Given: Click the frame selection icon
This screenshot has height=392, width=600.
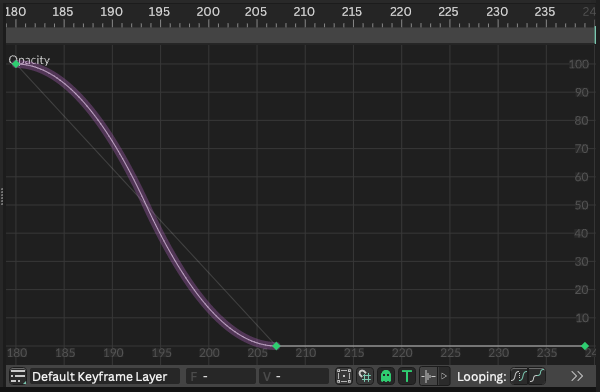Looking at the screenshot, I should 344,376.
